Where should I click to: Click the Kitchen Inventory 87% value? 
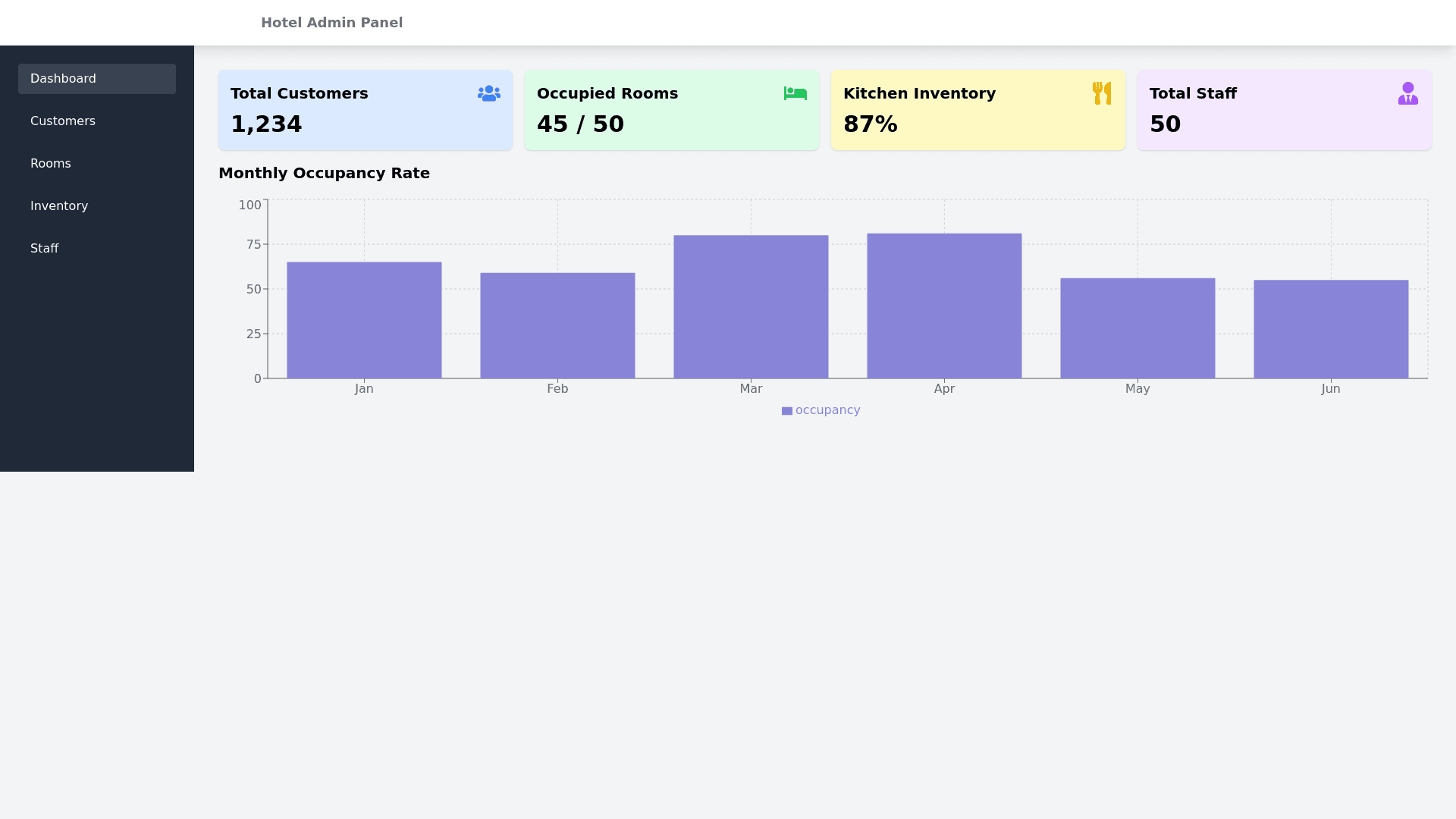pyautogui.click(x=870, y=124)
